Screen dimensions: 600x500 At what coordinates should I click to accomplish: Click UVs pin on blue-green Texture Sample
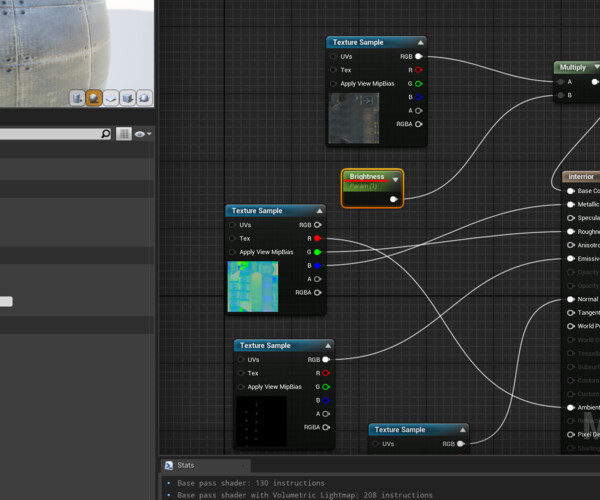pyautogui.click(x=232, y=225)
